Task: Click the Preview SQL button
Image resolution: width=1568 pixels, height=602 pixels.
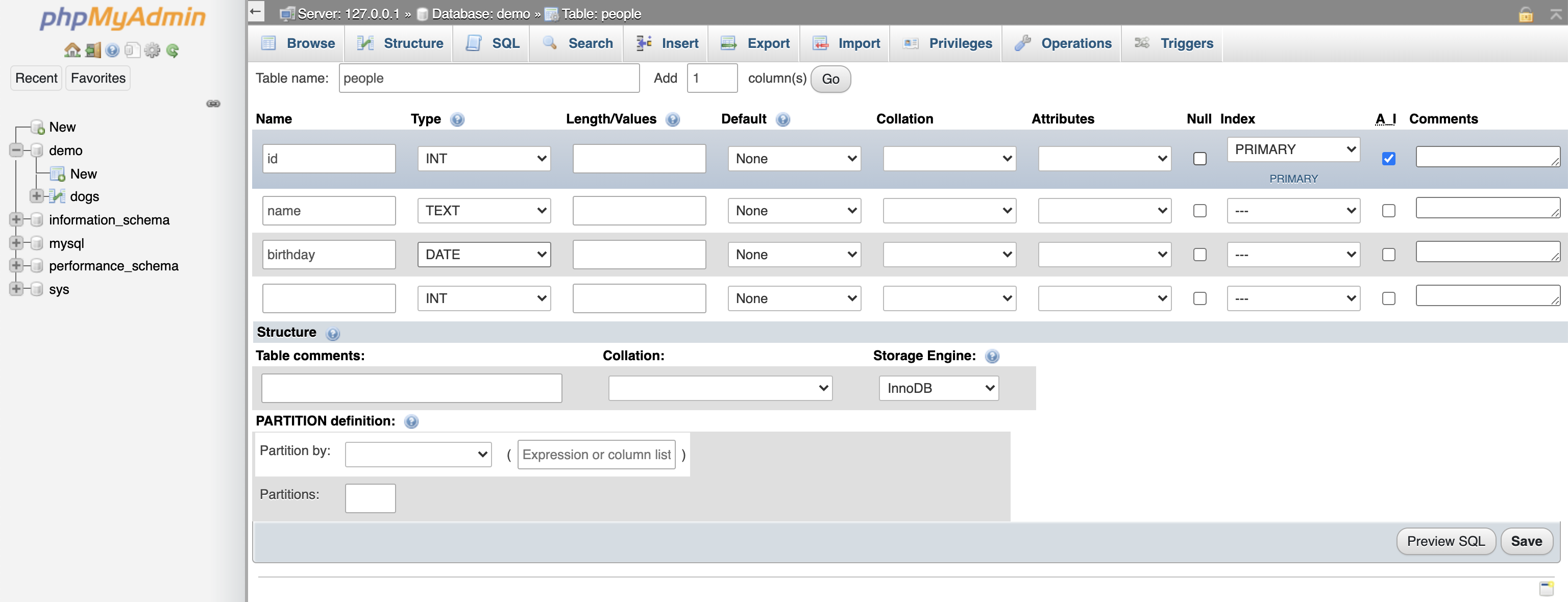Action: pyautogui.click(x=1446, y=541)
